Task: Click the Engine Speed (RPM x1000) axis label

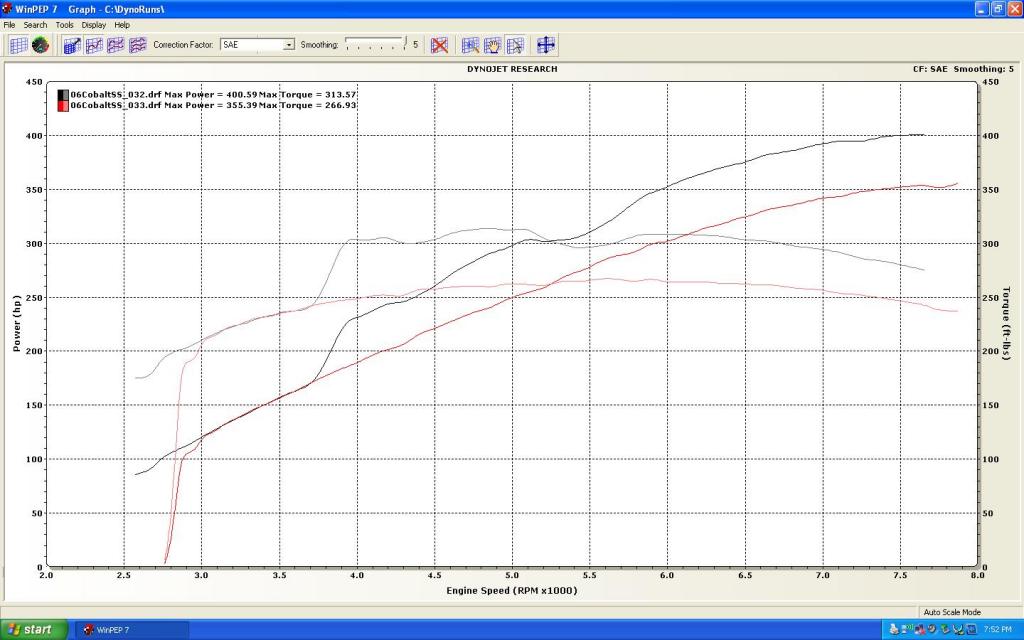Action: pos(511,591)
